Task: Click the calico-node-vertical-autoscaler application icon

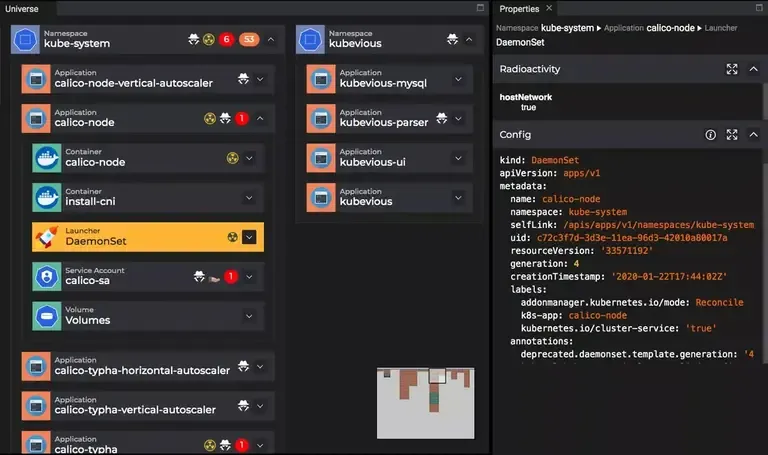Action: click(x=36, y=79)
